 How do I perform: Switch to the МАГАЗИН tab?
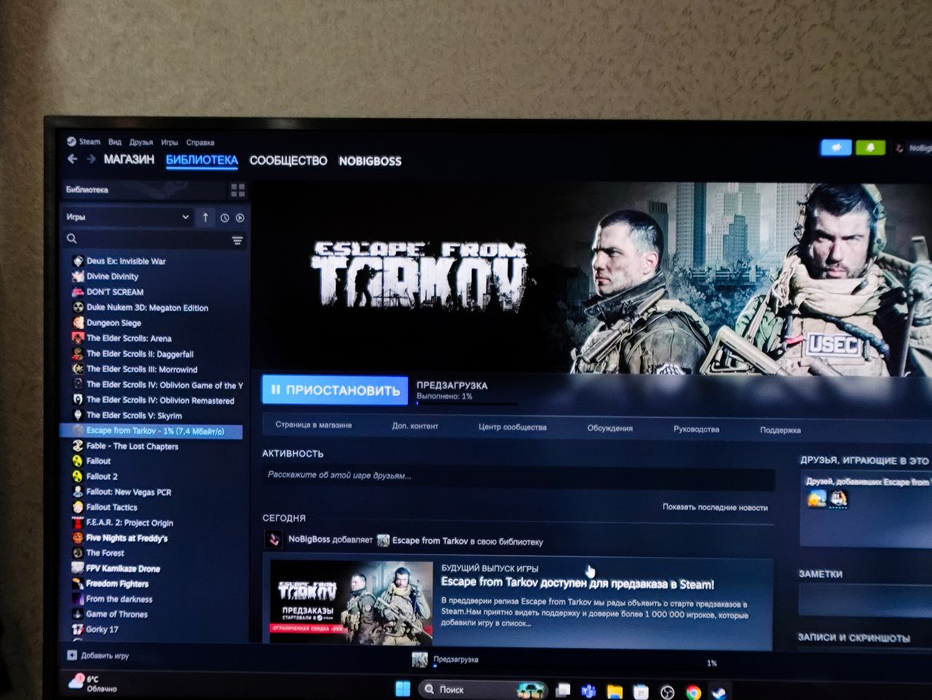click(x=129, y=160)
